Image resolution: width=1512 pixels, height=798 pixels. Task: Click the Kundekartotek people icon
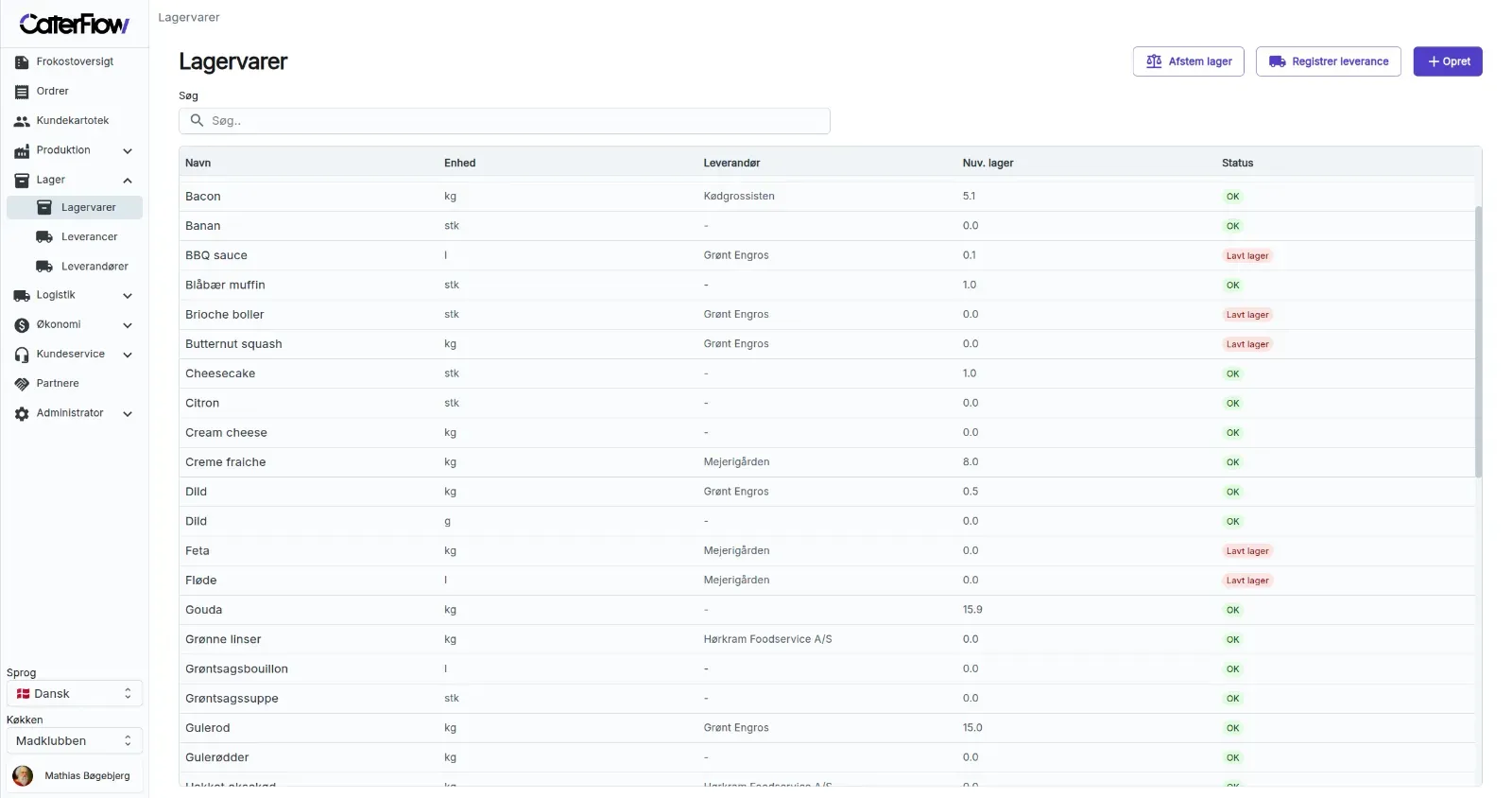click(x=22, y=121)
